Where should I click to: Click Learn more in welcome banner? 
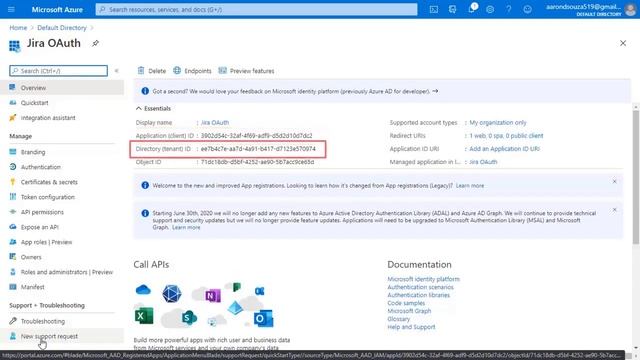470,186
